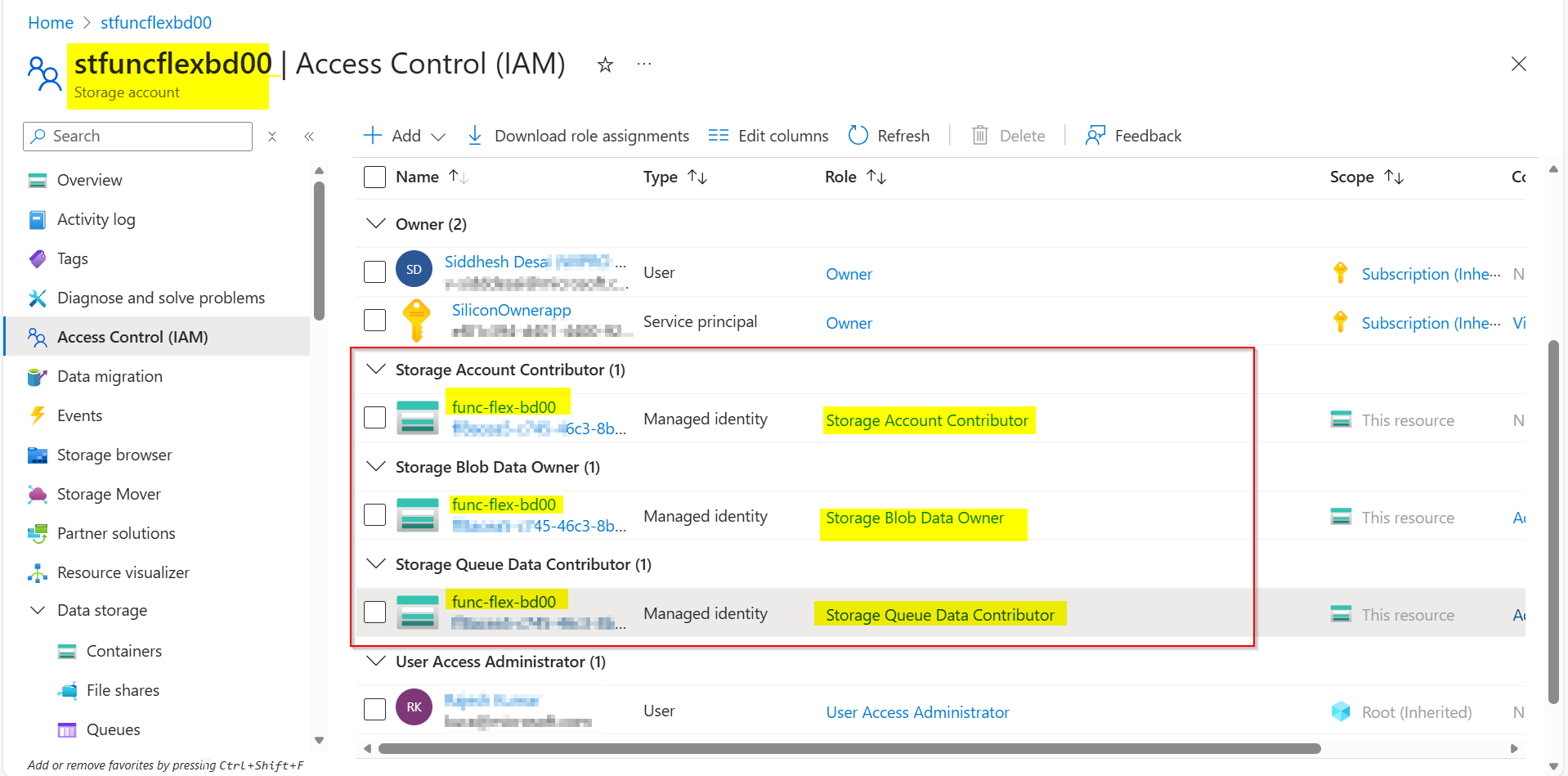Check the Siddhesh Desai row checkbox
This screenshot has height=776, width=1568.
(374, 271)
